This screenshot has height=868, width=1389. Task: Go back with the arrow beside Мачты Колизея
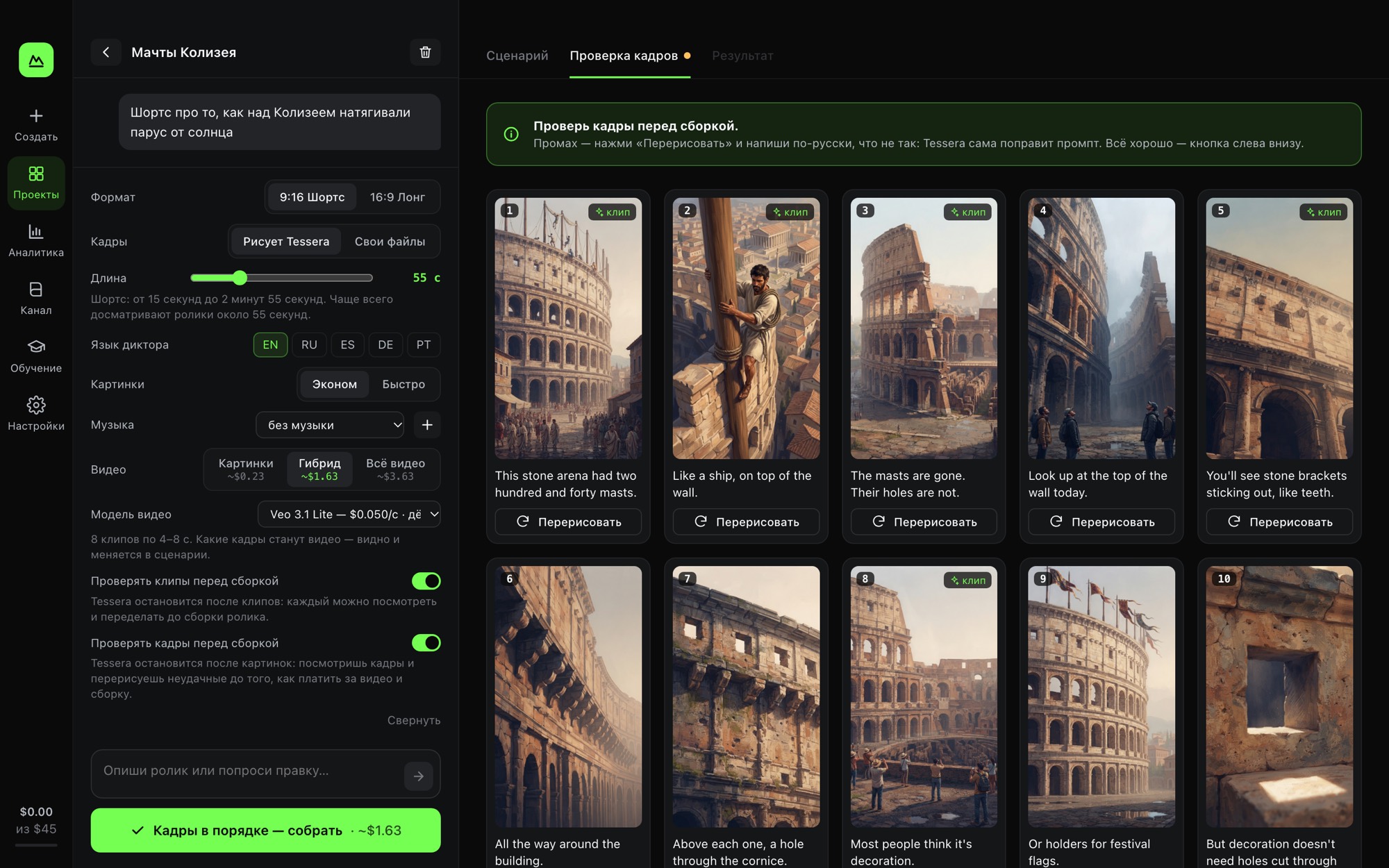point(106,52)
